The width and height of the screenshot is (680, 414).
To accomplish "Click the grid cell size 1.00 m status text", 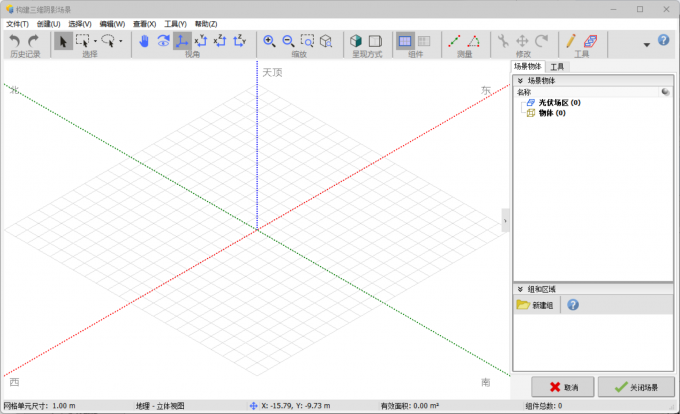I will click(39, 406).
